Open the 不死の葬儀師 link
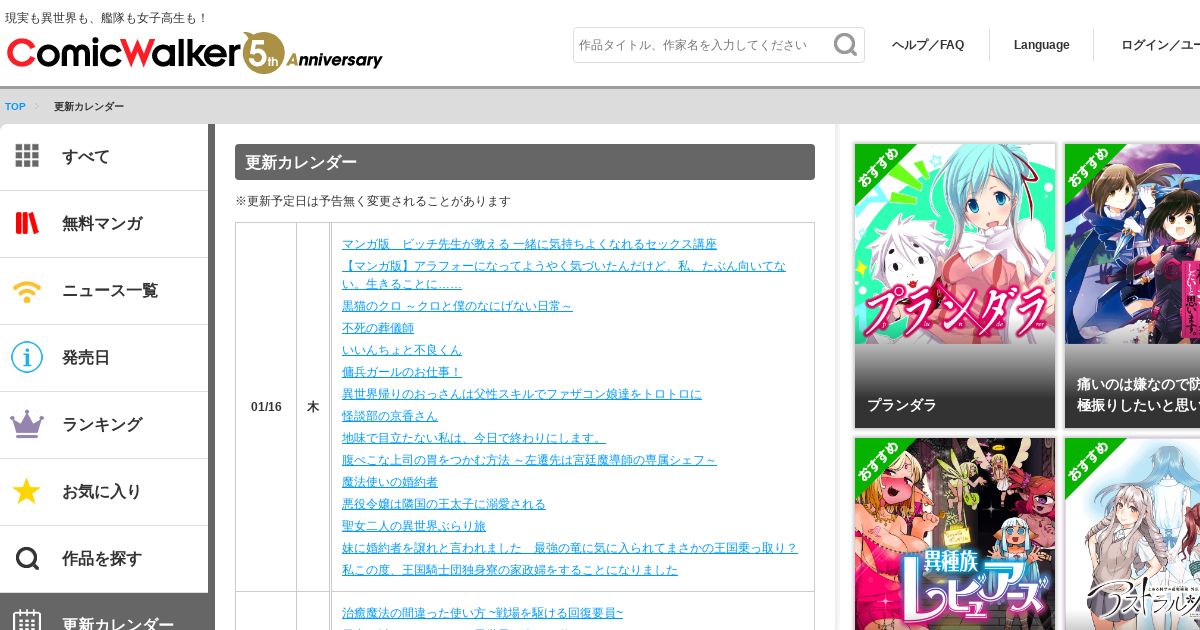 (378, 328)
